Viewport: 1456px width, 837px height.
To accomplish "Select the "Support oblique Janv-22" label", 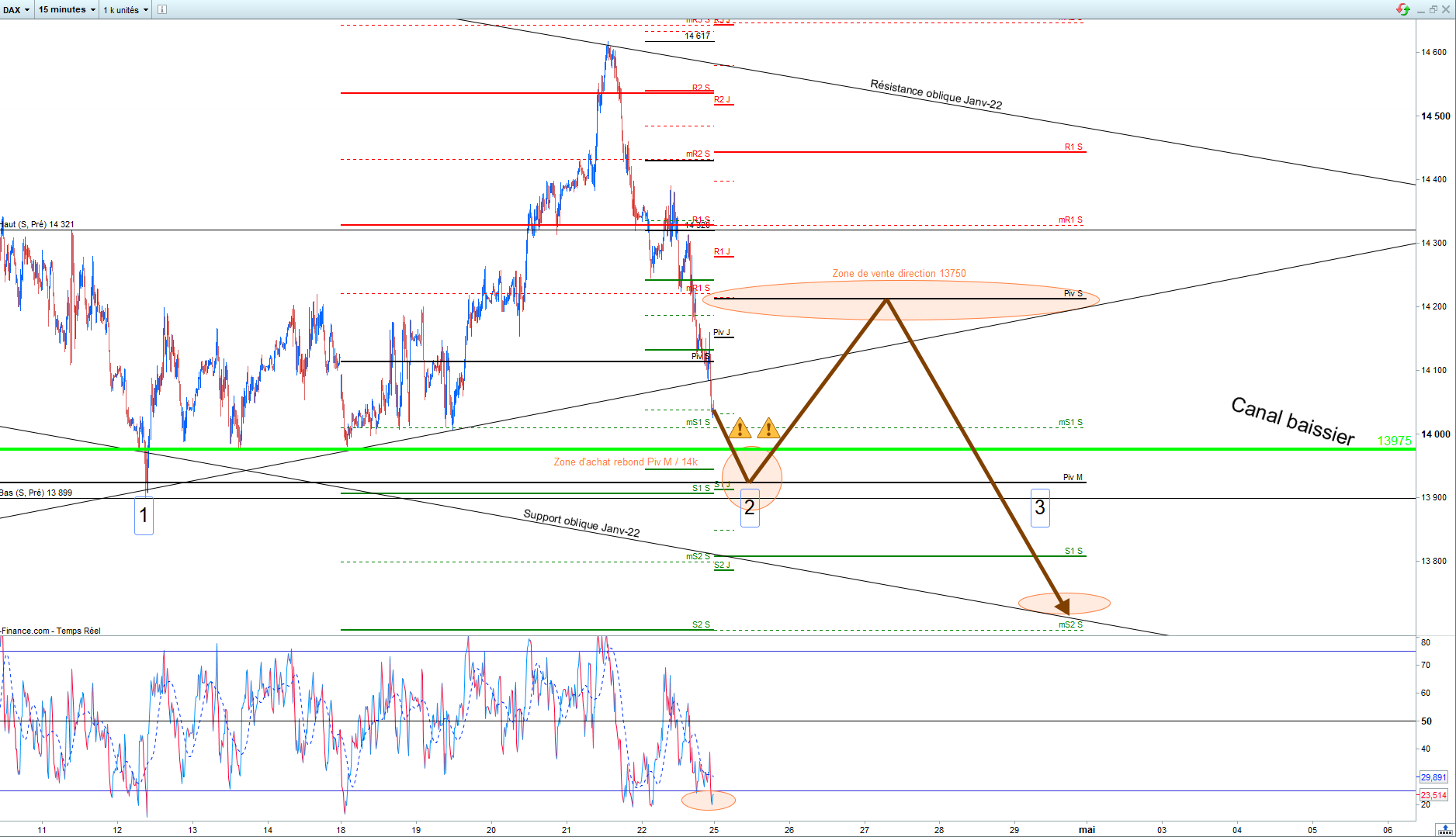I will [581, 523].
